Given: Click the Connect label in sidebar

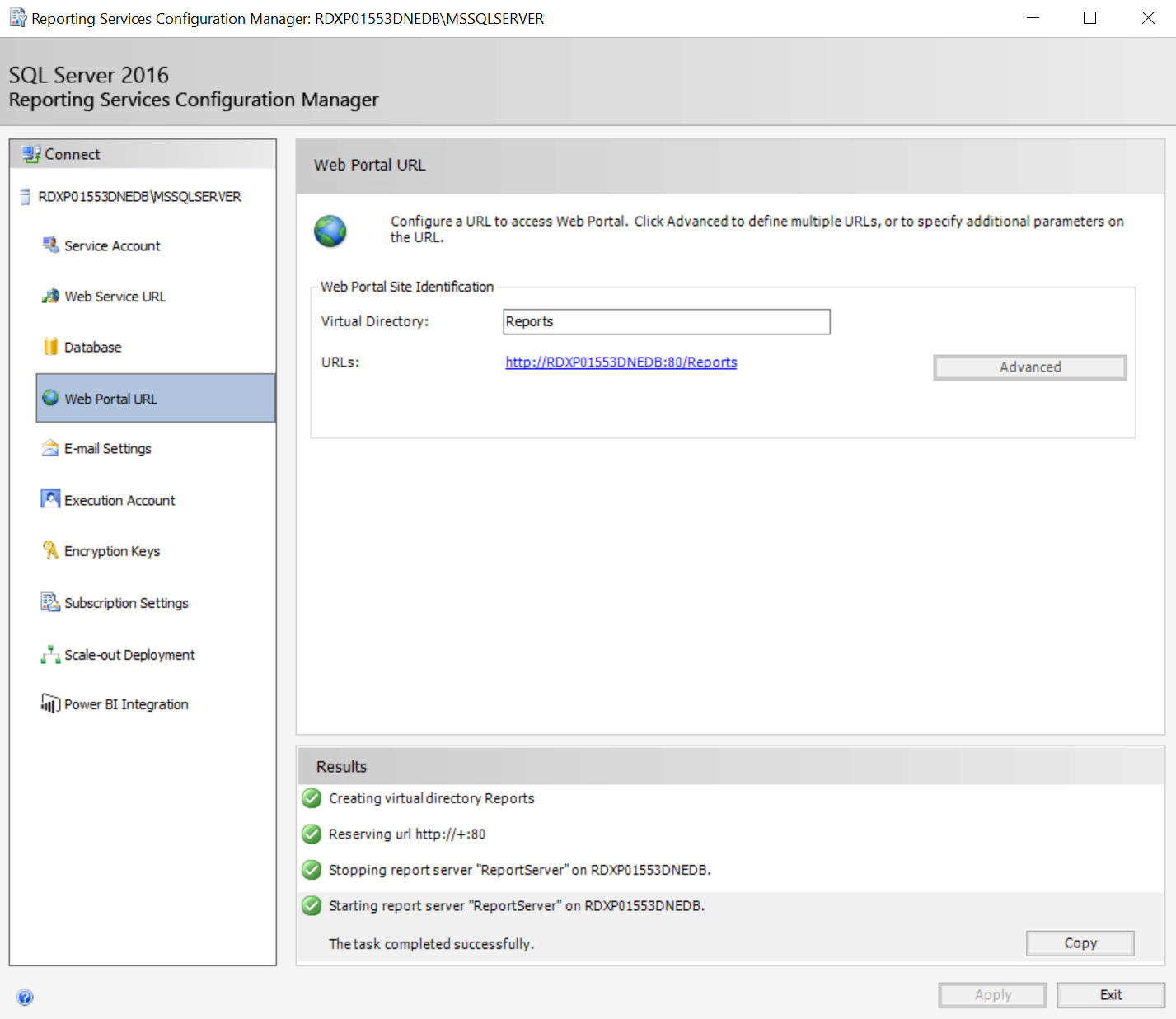Looking at the screenshot, I should click(73, 154).
